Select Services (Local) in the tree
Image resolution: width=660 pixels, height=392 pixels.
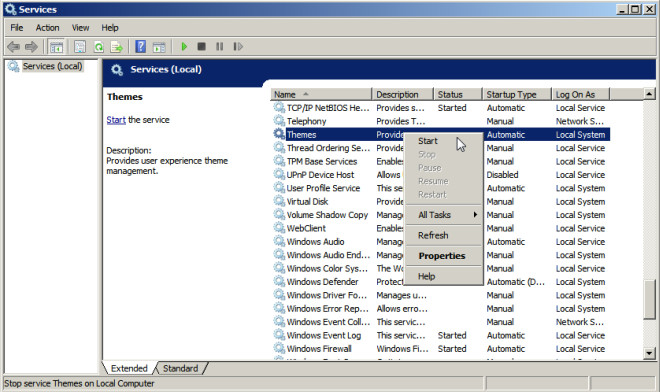point(52,66)
